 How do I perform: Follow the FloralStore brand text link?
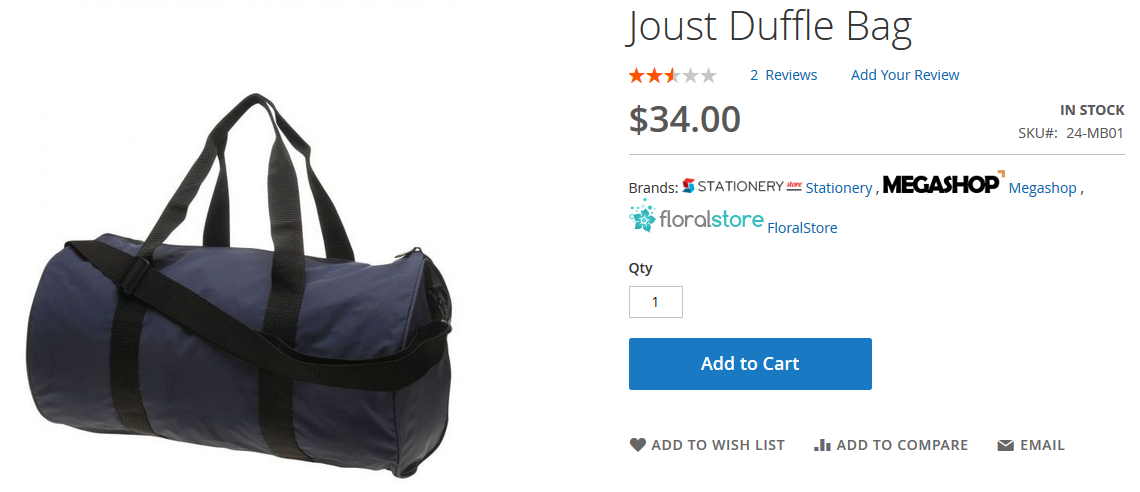tap(803, 227)
